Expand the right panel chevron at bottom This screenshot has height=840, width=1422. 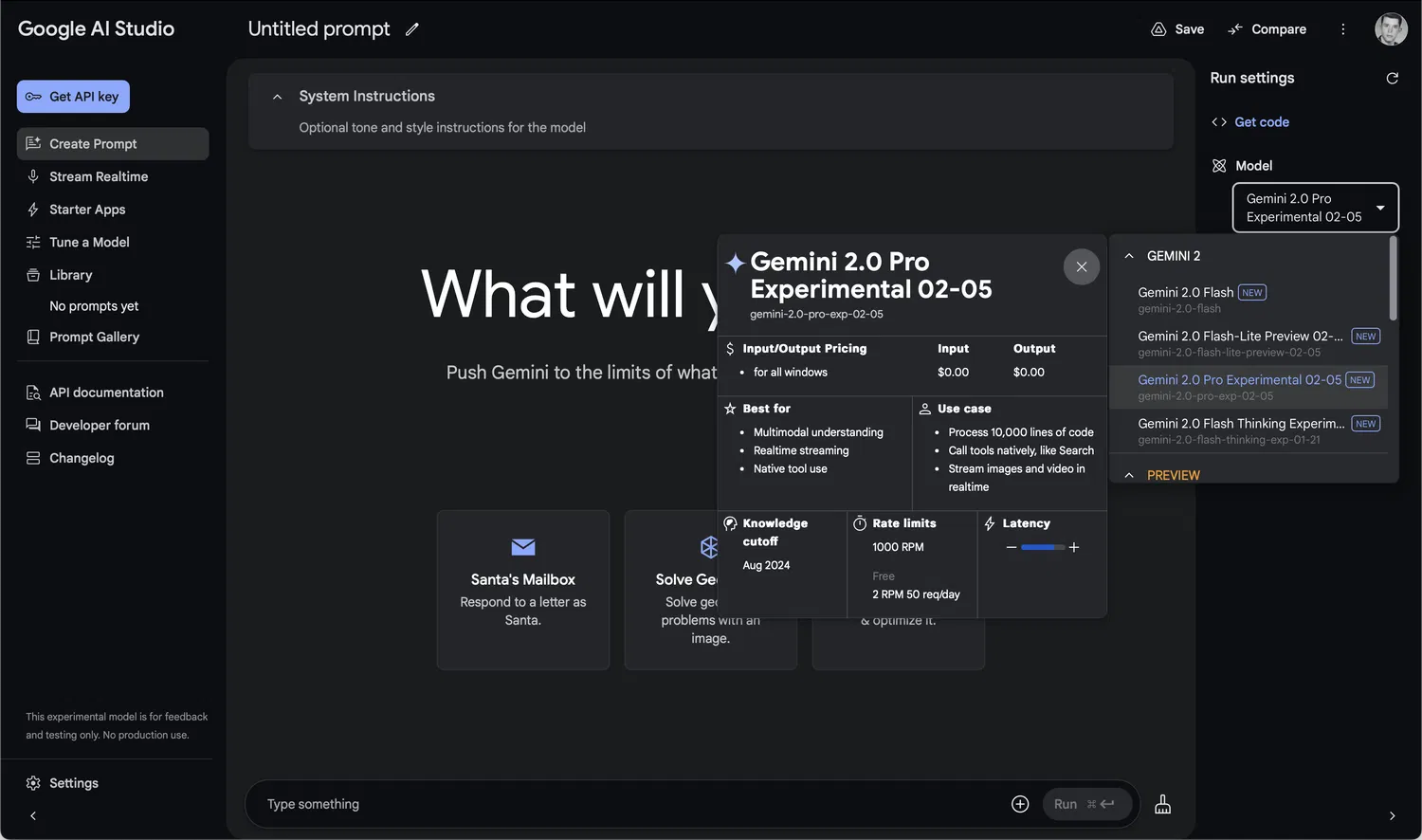[x=1392, y=815]
